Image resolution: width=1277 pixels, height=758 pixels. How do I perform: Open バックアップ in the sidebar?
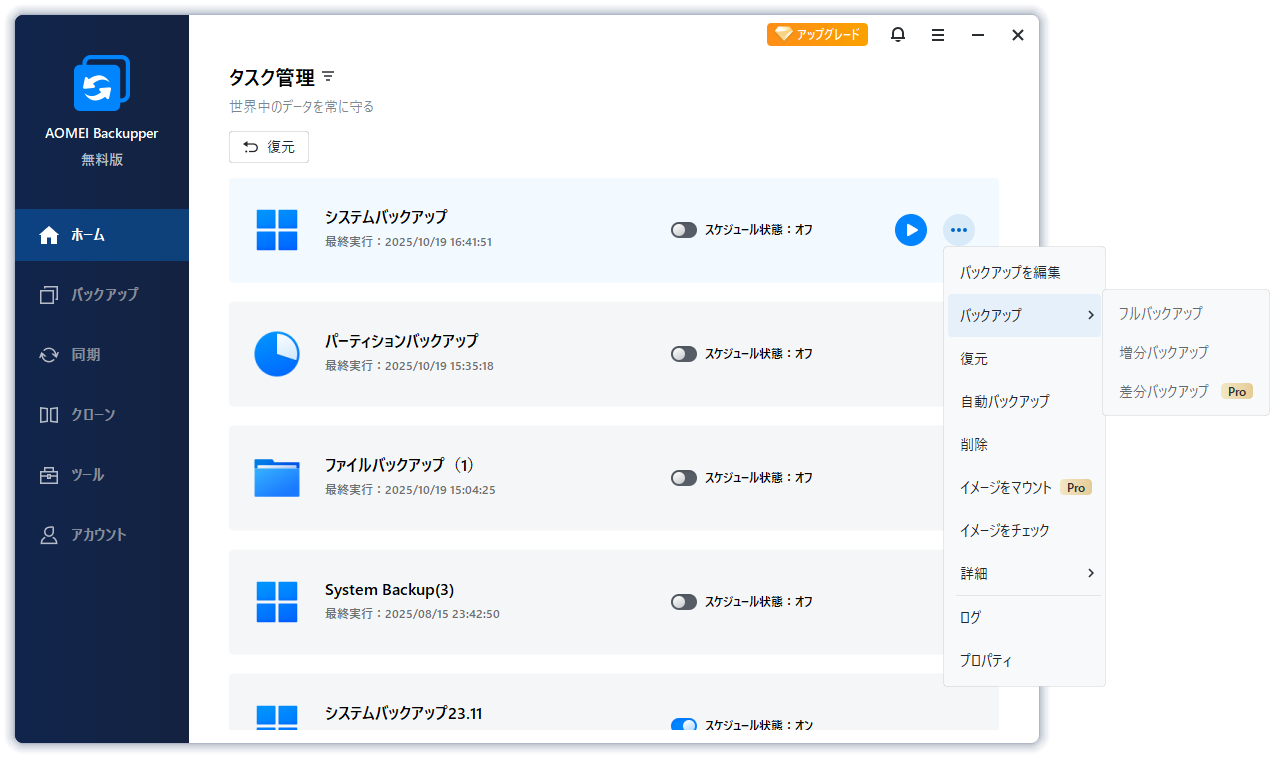(x=102, y=295)
